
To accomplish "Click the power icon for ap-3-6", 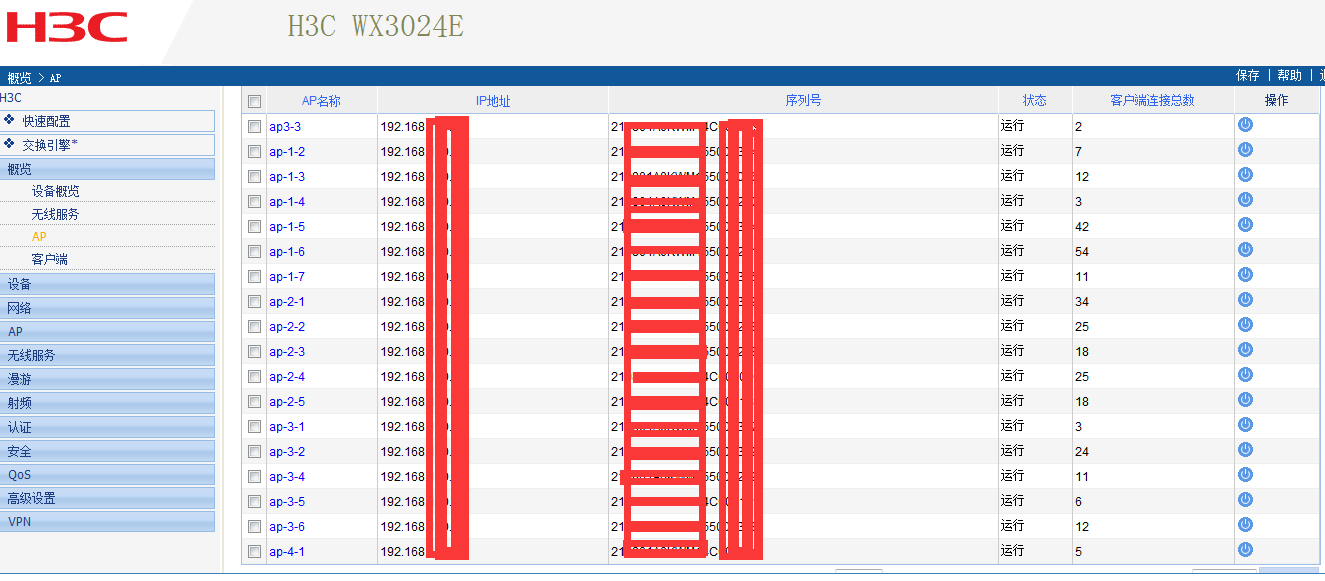I will pyautogui.click(x=1245, y=525).
